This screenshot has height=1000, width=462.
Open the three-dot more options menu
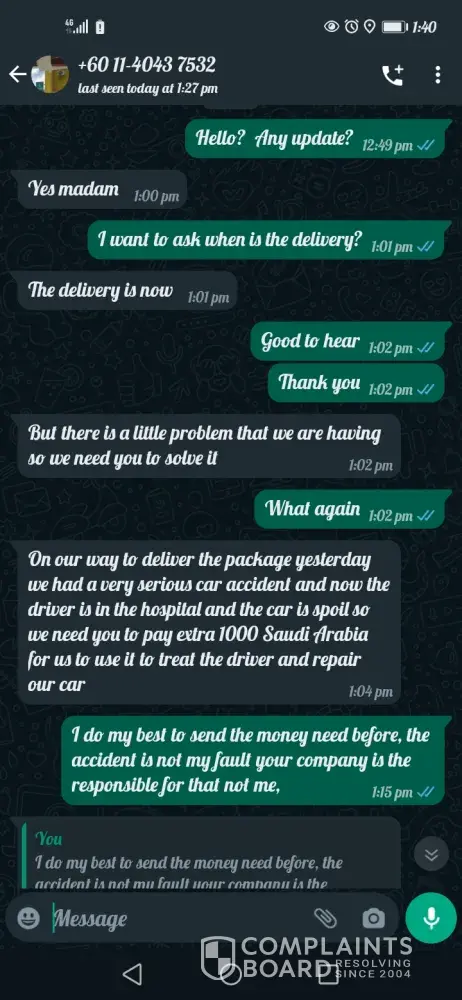(x=438, y=75)
